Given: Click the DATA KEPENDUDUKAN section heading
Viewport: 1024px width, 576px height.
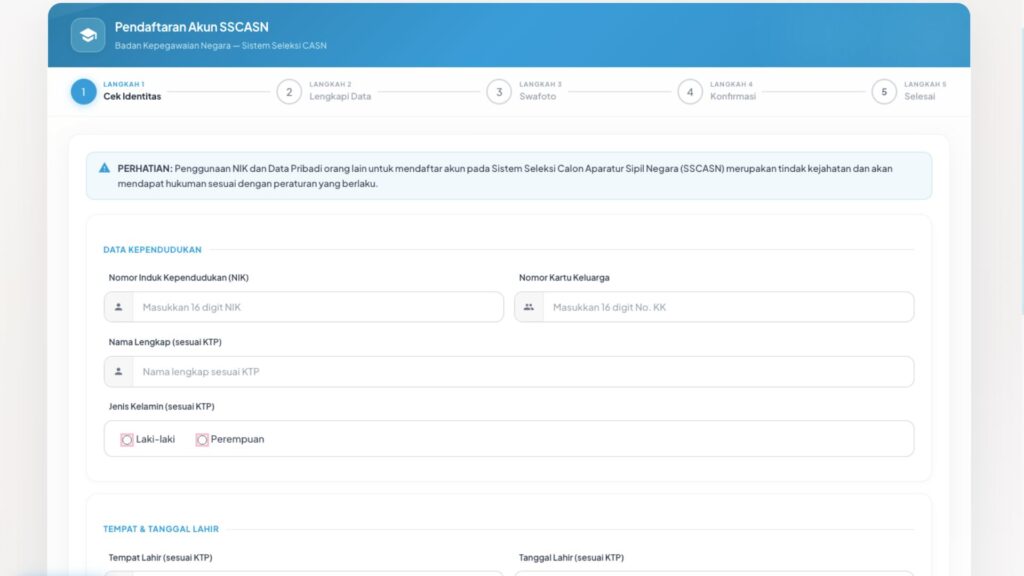Looking at the screenshot, I should (152, 249).
